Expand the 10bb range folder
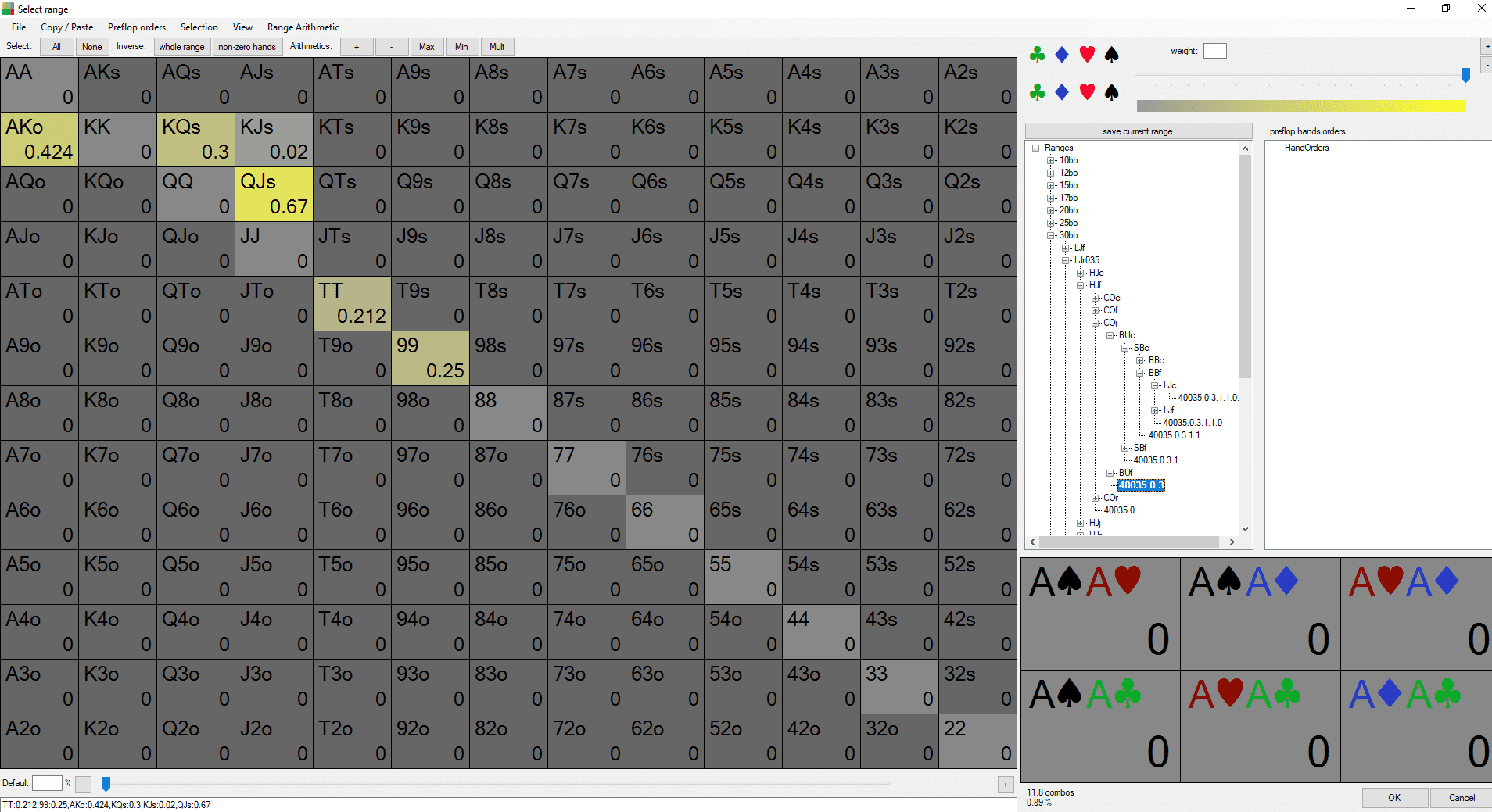 pyautogui.click(x=1051, y=160)
